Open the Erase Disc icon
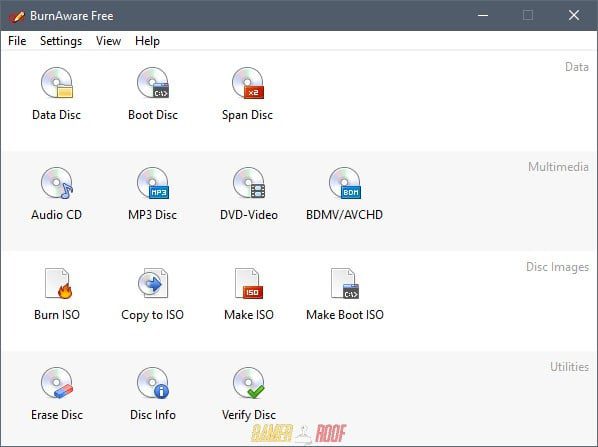Image resolution: width=598 pixels, height=447 pixels. click(x=57, y=383)
